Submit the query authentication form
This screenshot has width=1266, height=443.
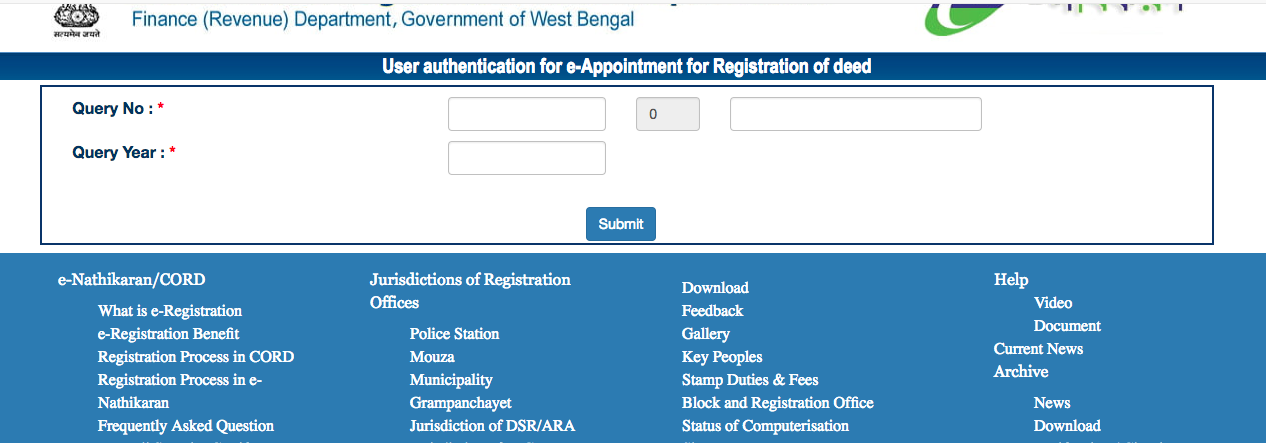621,224
